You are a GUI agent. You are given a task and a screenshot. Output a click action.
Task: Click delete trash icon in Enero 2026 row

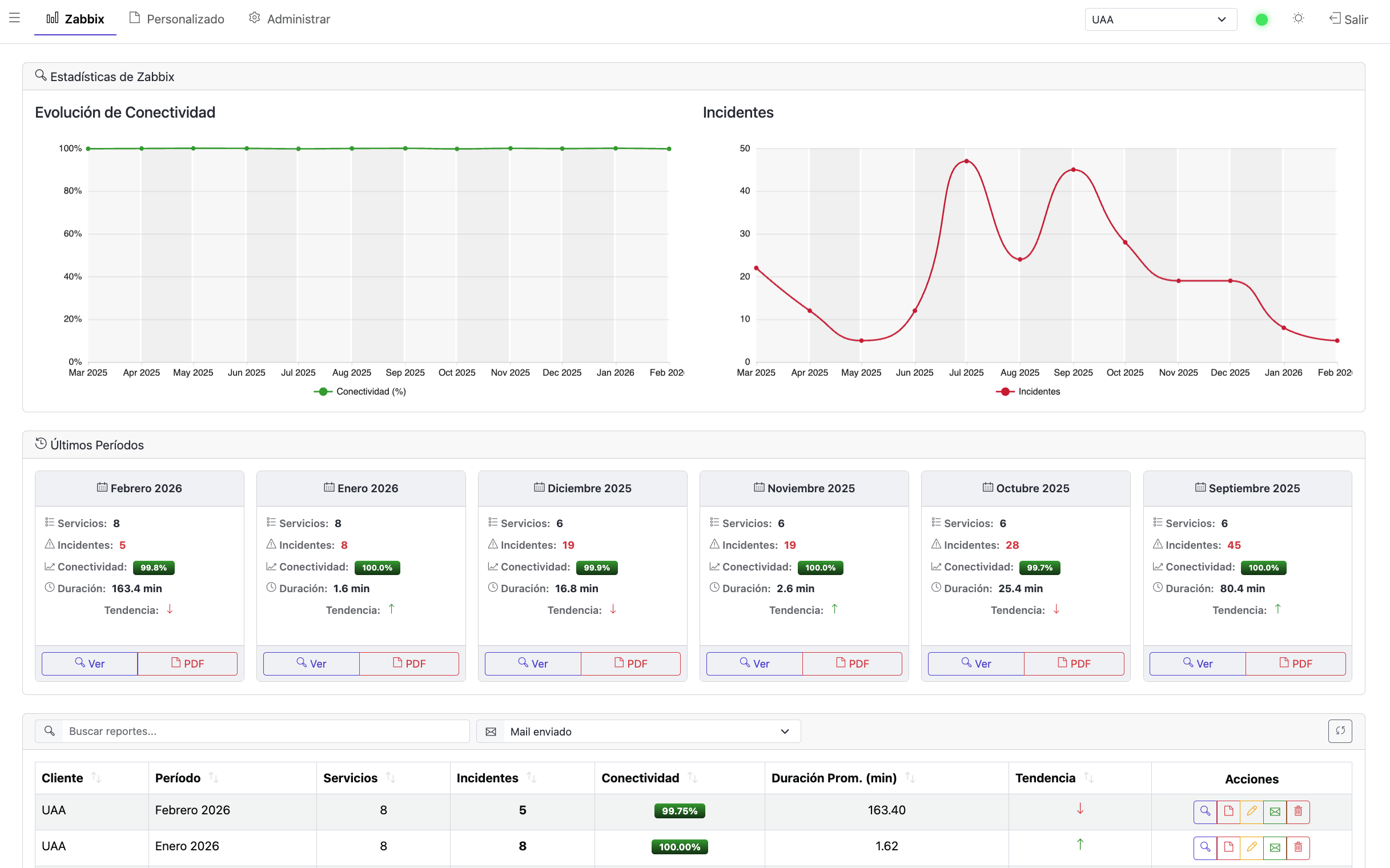1297,847
